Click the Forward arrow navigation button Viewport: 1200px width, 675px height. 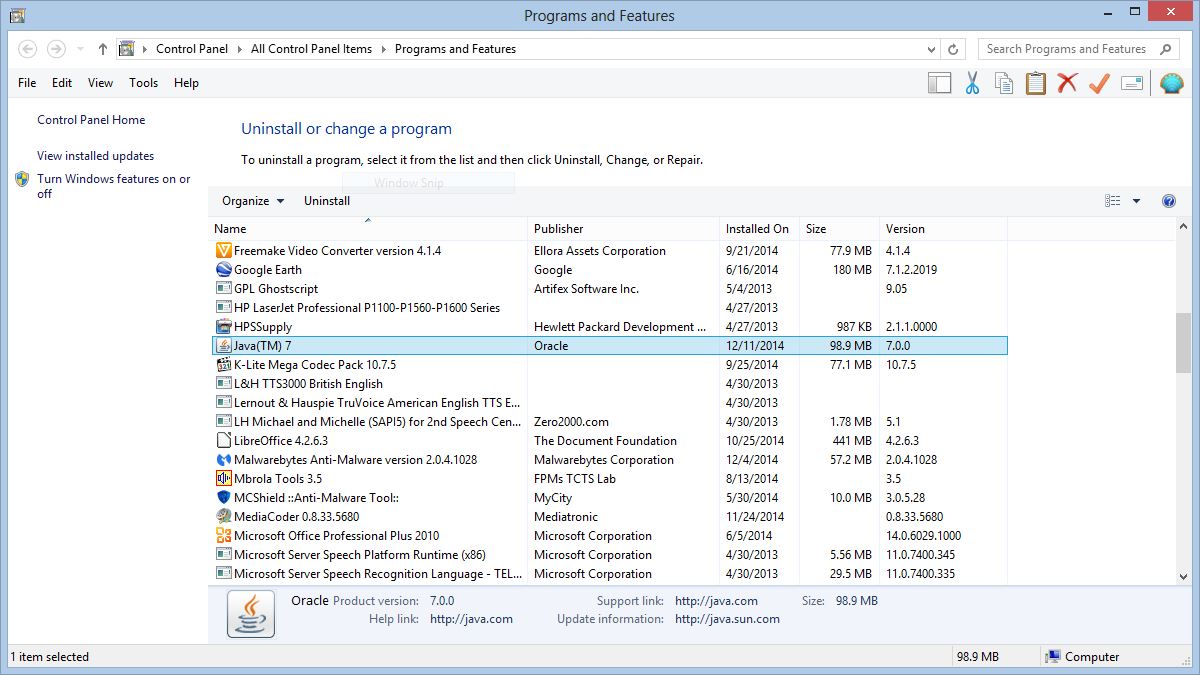[x=57, y=48]
